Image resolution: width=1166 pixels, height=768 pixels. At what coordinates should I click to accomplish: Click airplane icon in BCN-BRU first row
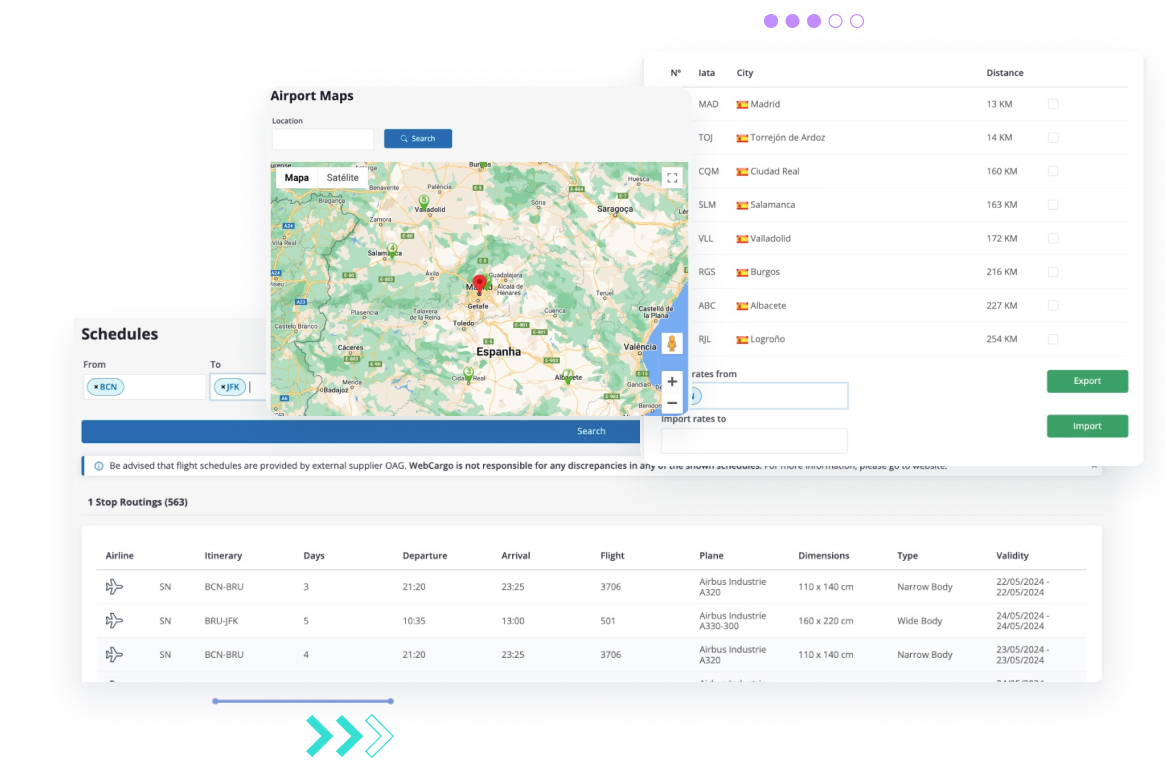114,587
